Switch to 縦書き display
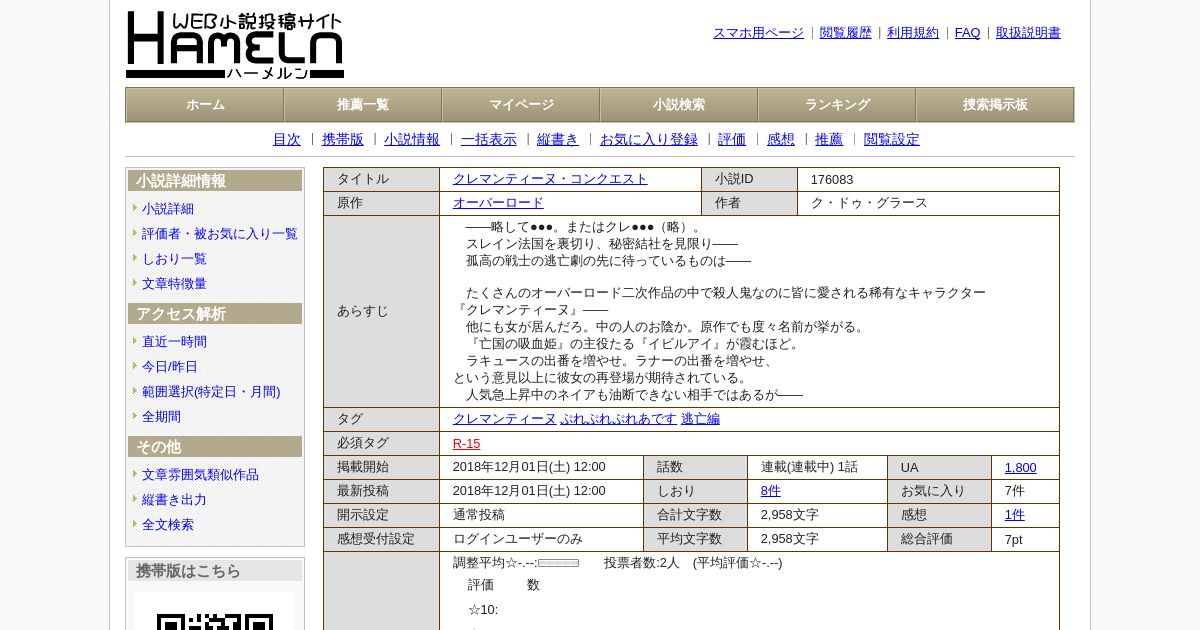The width and height of the screenshot is (1200, 630). click(558, 140)
